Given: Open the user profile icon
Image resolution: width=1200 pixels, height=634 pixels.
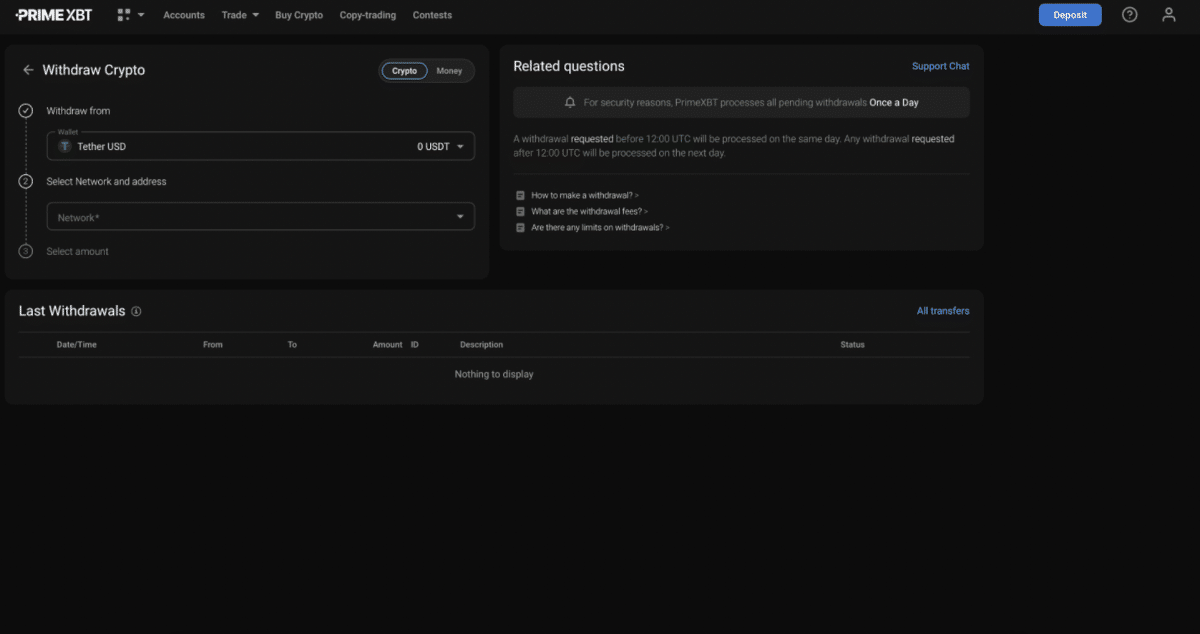Looking at the screenshot, I should coord(1169,15).
